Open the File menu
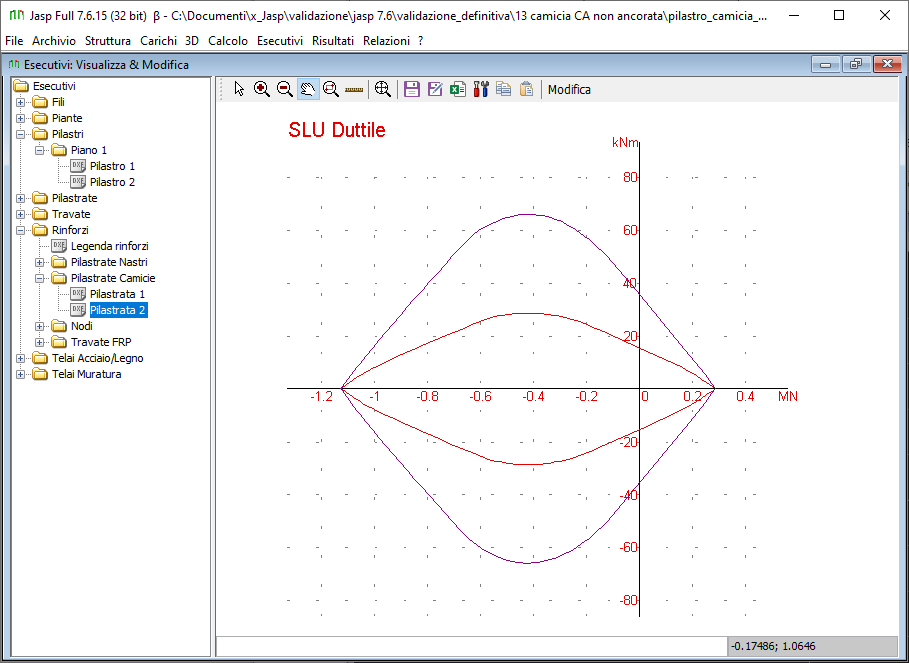Screen dimensions: 909x663 pyautogui.click(x=14, y=41)
